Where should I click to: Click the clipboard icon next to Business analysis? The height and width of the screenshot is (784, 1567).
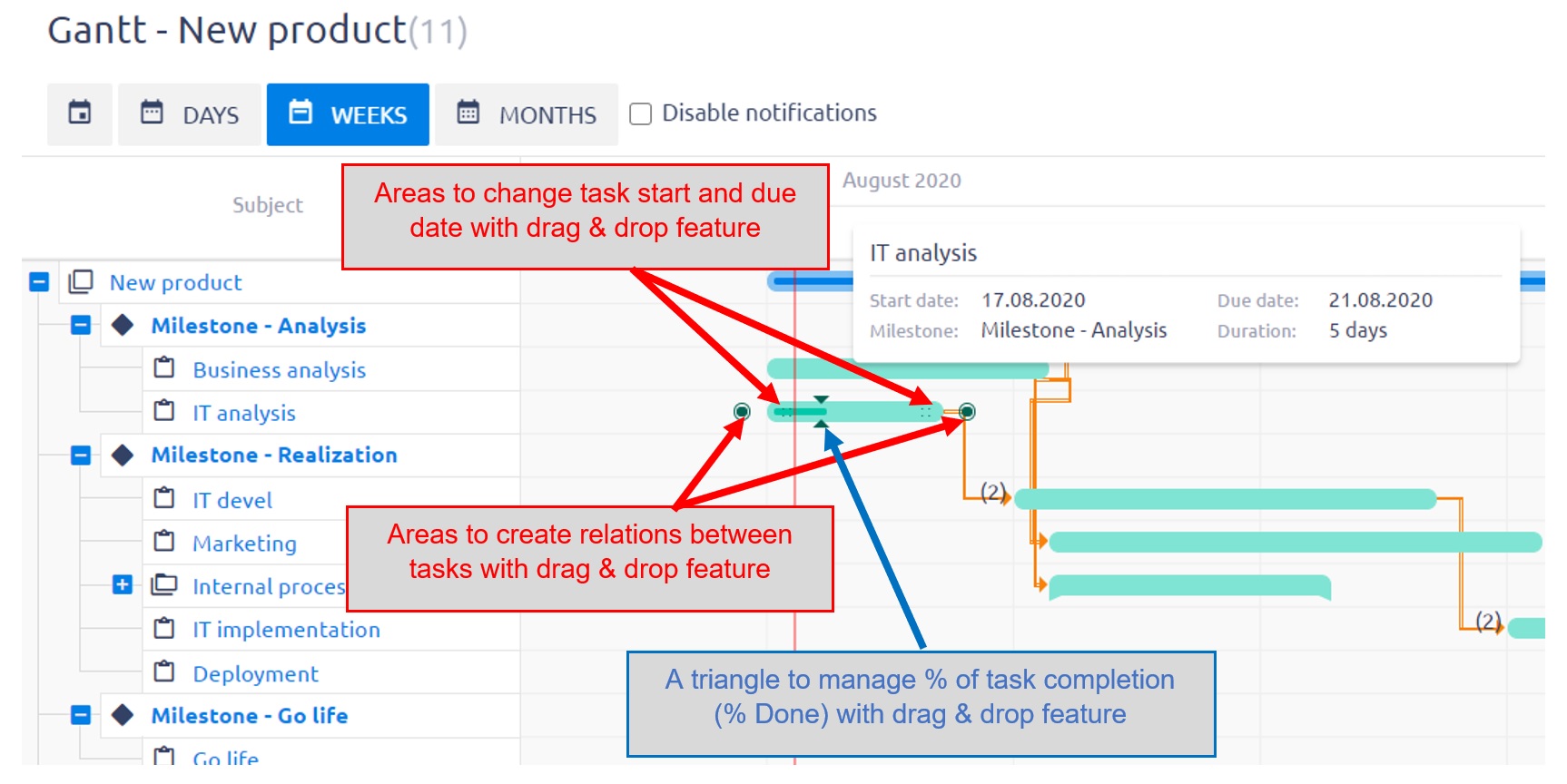(x=164, y=367)
